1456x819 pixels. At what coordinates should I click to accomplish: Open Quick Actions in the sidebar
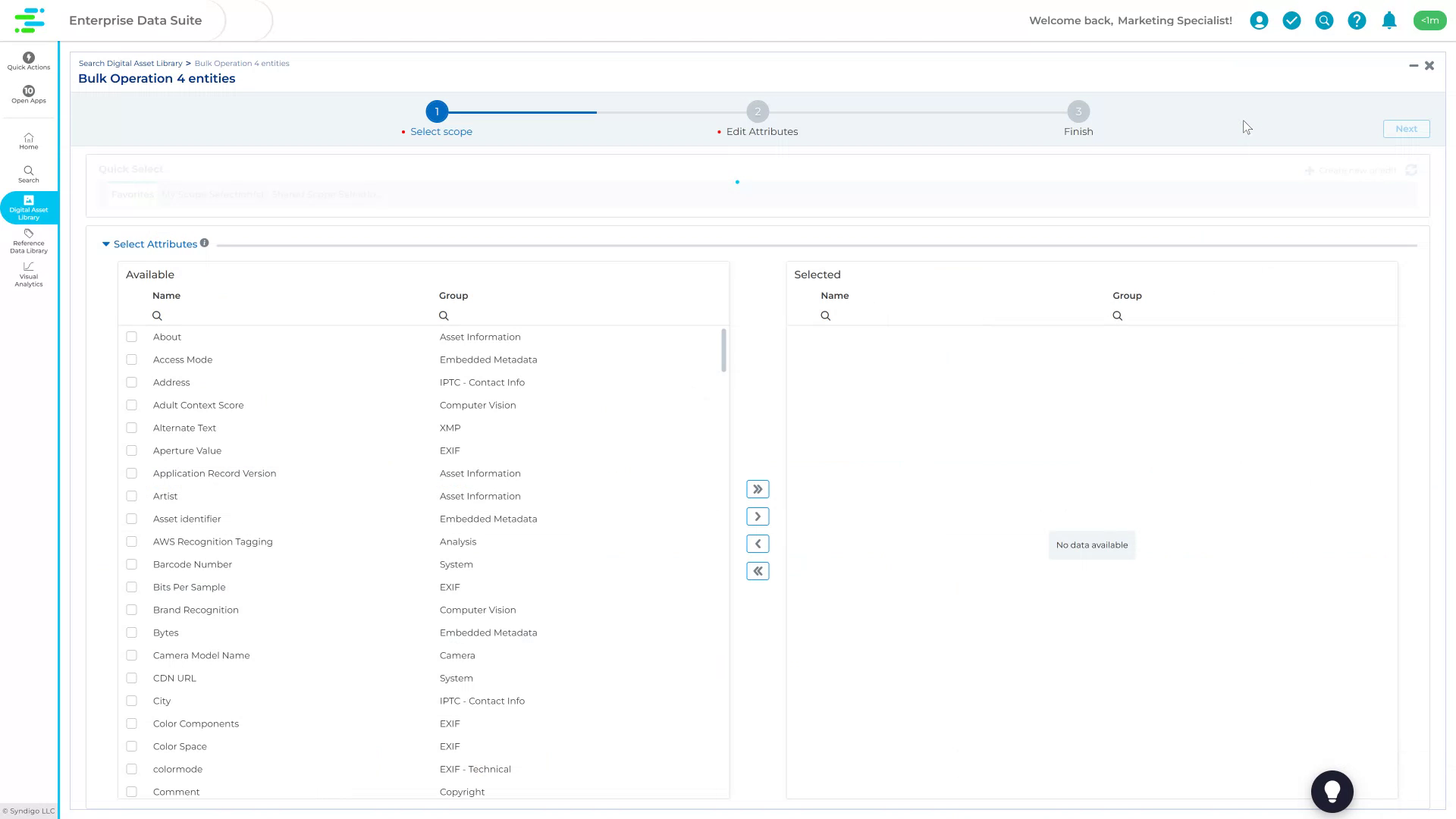pos(28,61)
